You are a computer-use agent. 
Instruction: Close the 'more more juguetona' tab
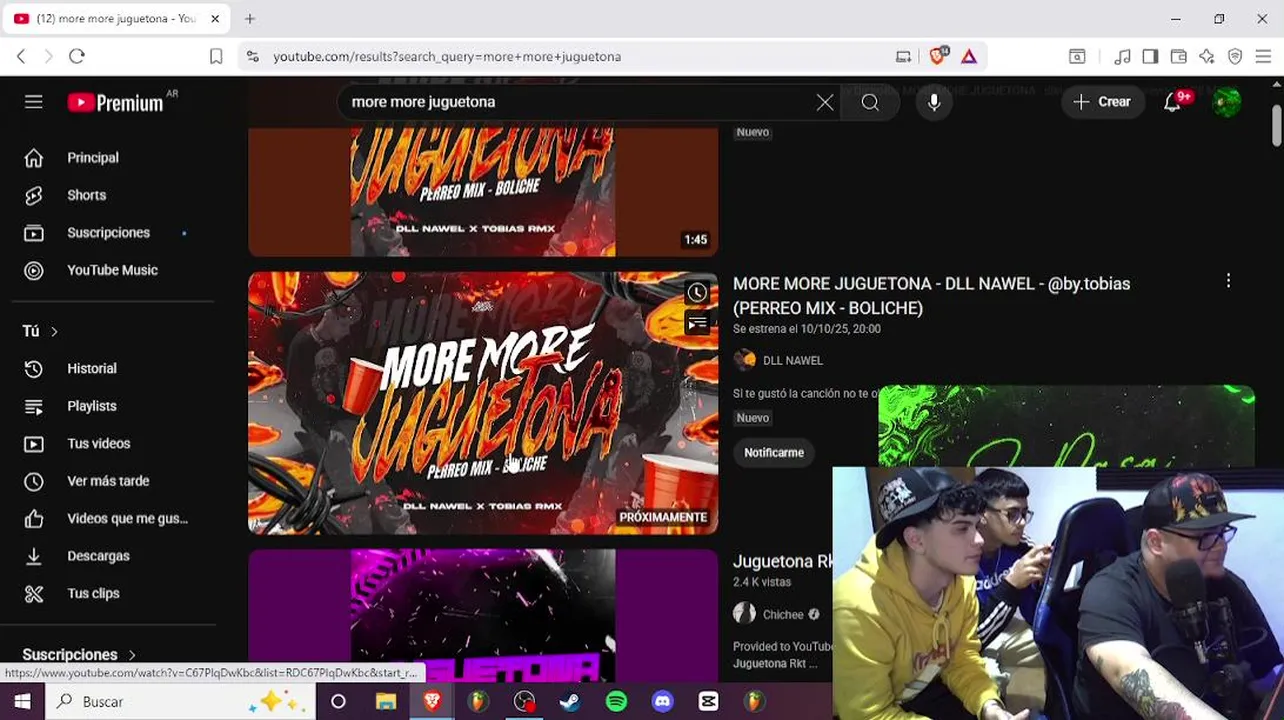tap(214, 19)
